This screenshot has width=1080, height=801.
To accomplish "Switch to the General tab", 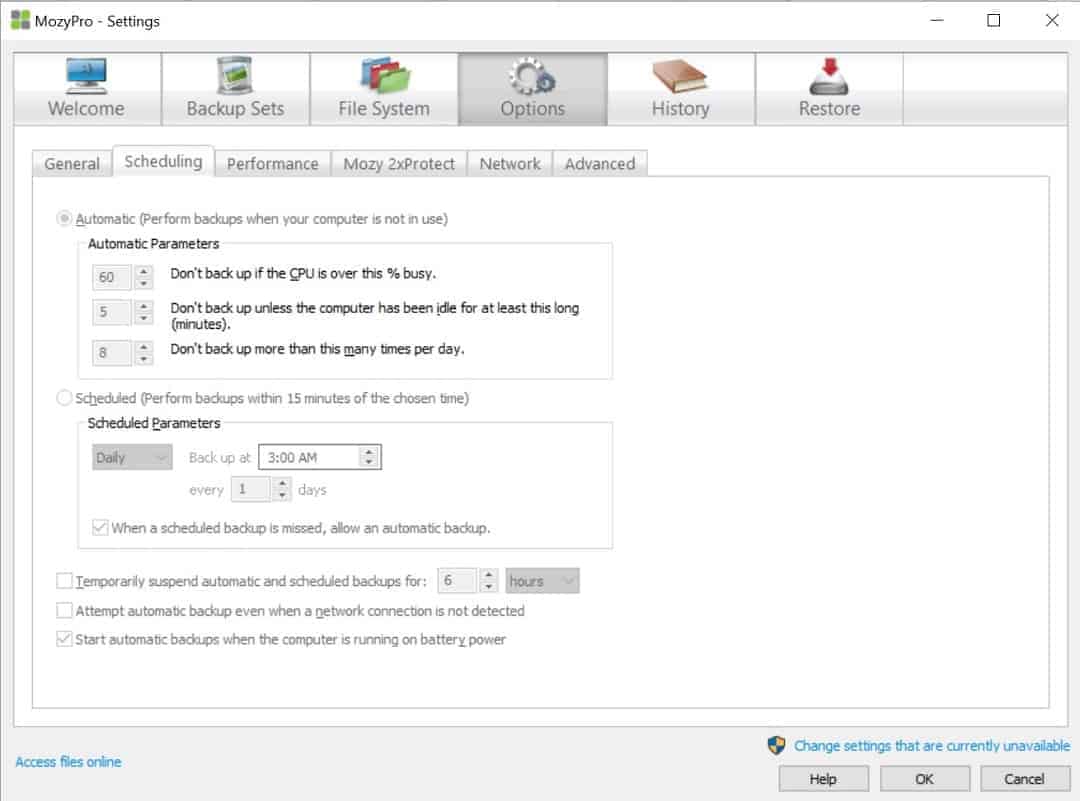I will pyautogui.click(x=72, y=164).
